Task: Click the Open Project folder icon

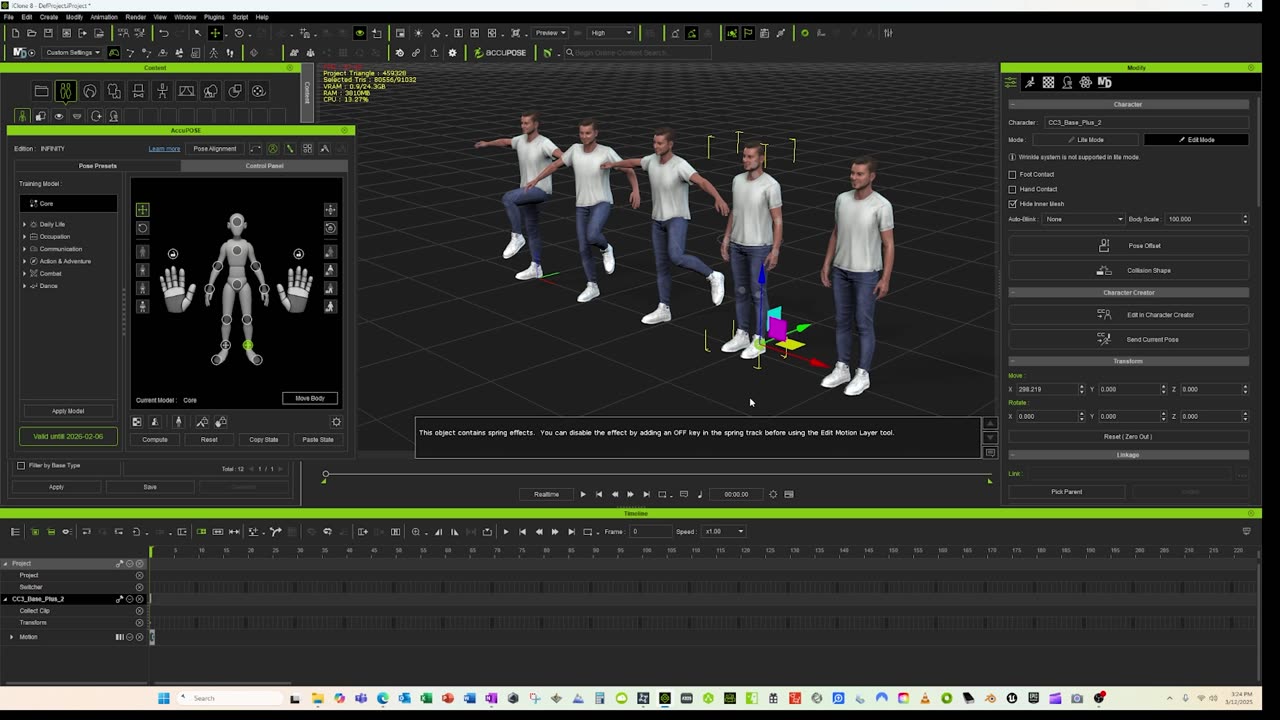Action: click(31, 33)
